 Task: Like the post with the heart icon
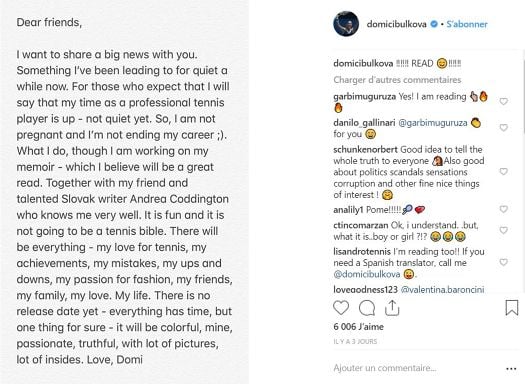click(x=341, y=308)
